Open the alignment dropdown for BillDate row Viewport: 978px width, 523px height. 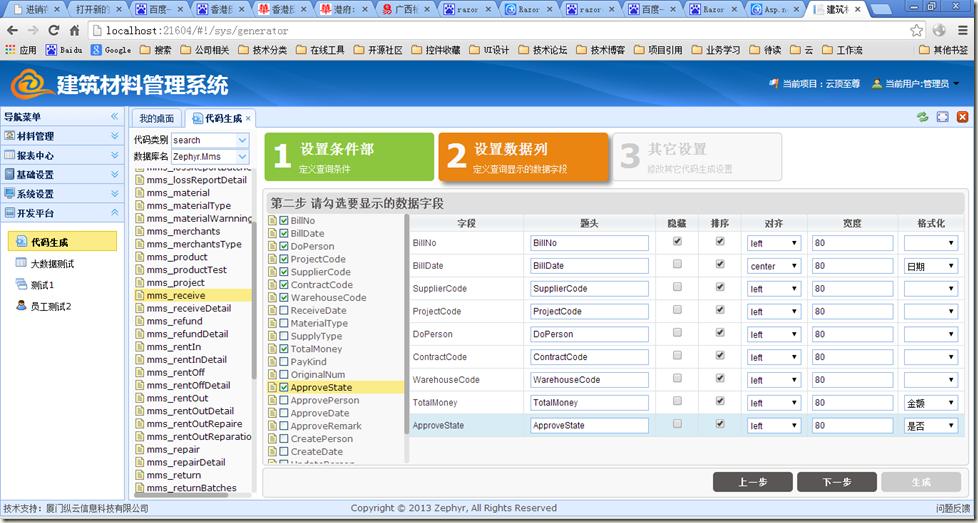click(774, 266)
